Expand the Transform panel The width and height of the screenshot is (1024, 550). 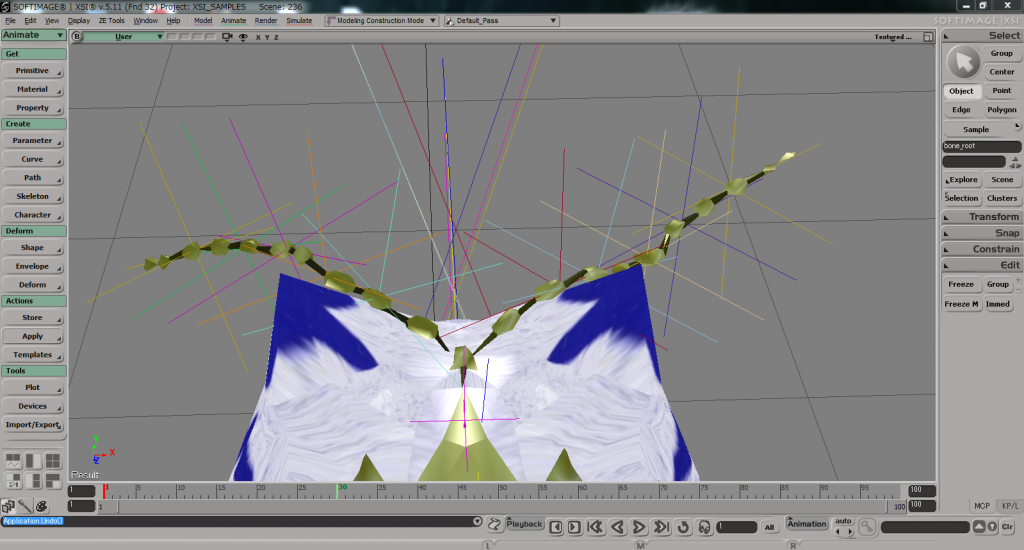[982, 217]
